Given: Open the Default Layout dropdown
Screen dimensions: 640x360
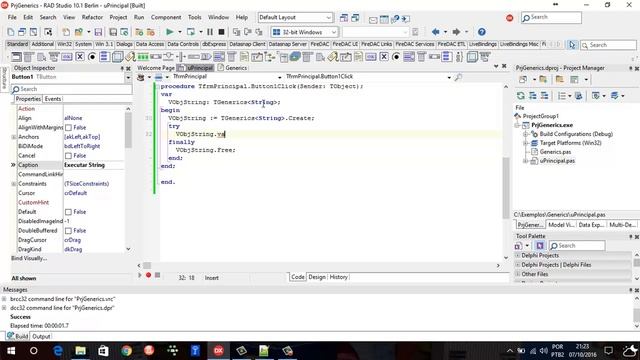Looking at the screenshot, I should [295, 18].
